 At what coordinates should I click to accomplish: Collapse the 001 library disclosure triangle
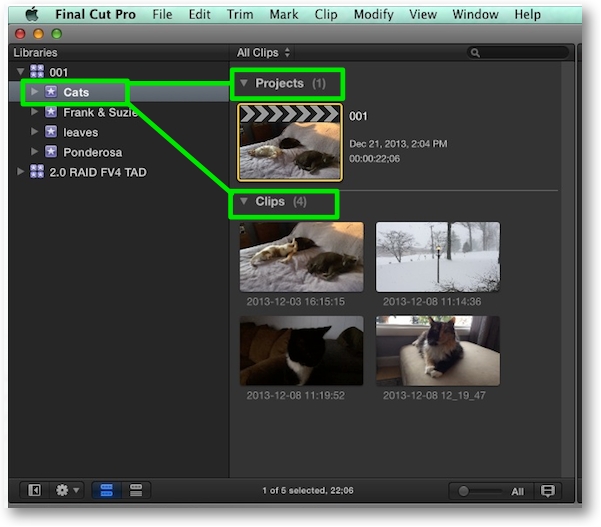click(21, 71)
